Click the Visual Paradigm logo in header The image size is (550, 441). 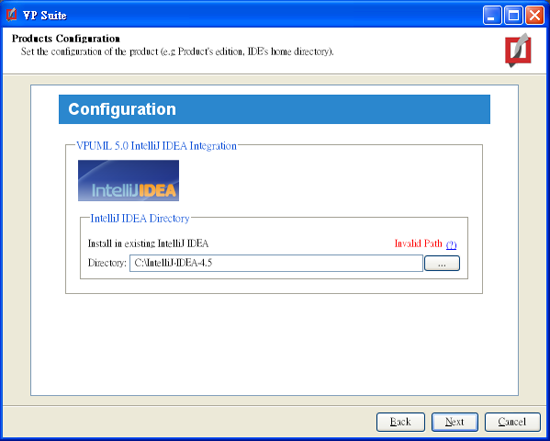click(x=518, y=50)
